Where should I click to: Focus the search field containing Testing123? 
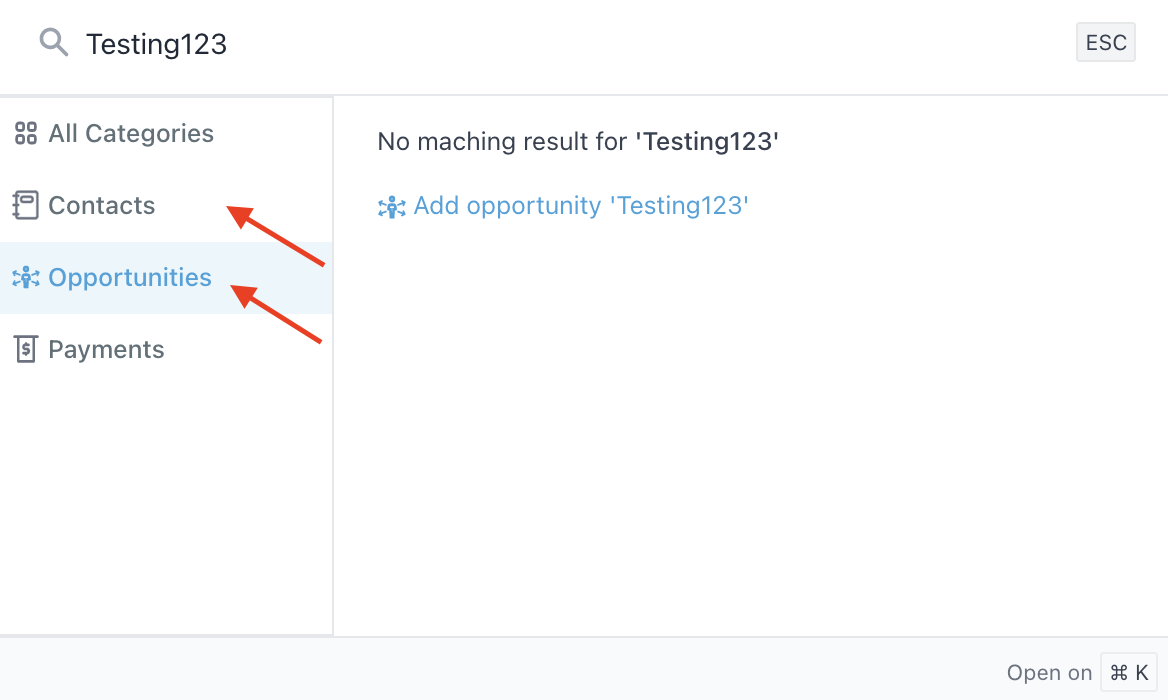[x=500, y=44]
